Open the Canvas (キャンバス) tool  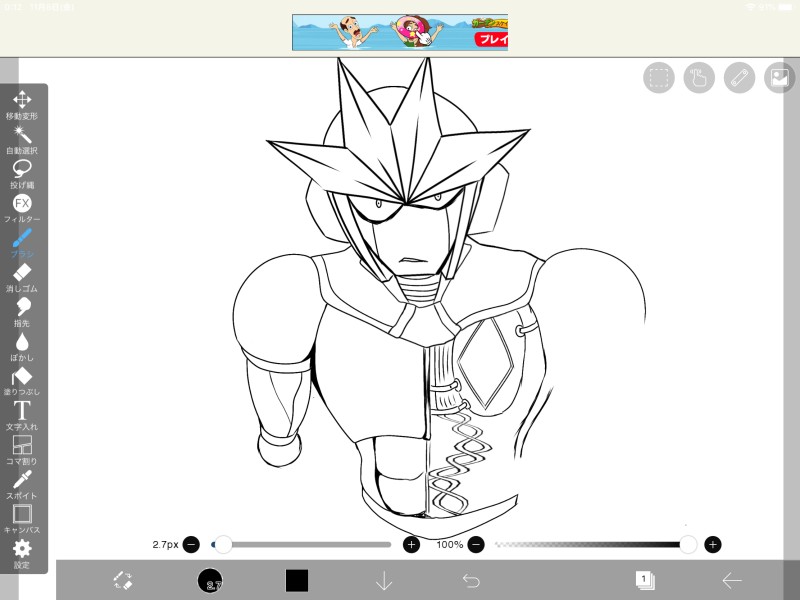coord(22,518)
